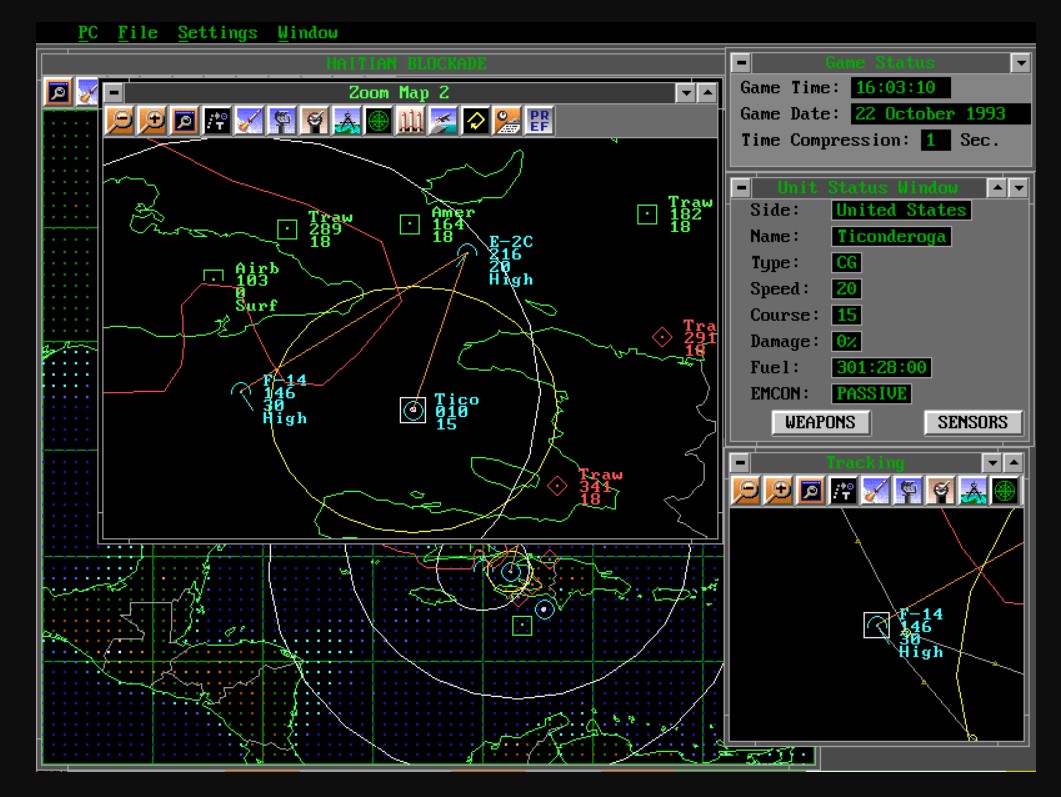Click the yellow looping arrow icon
This screenshot has height=797, width=1061.
(476, 122)
